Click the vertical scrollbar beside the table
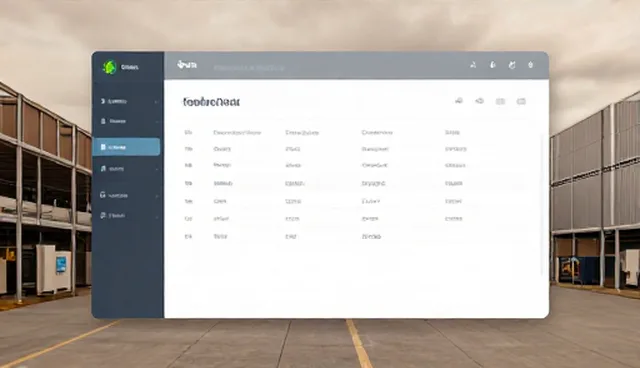 pyautogui.click(x=542, y=204)
